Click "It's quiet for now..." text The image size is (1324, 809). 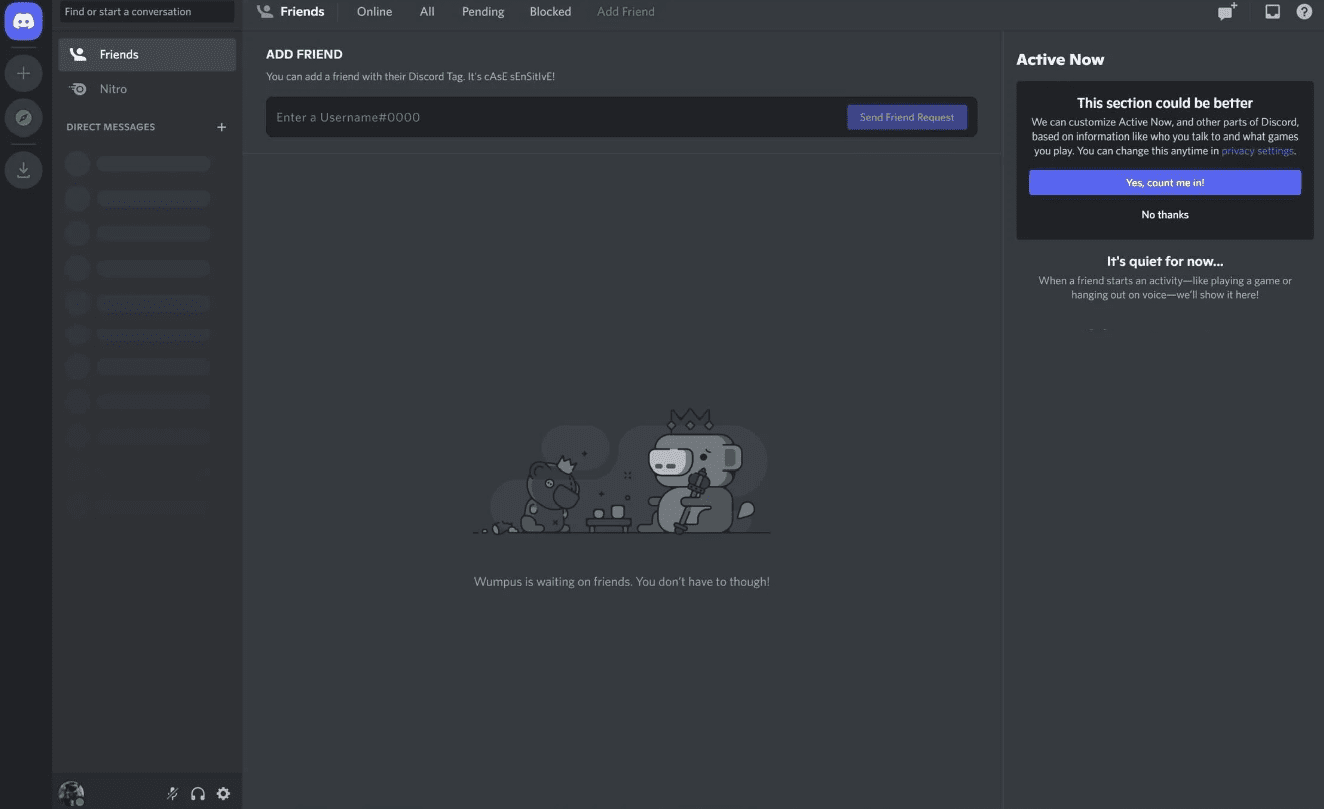1165,262
